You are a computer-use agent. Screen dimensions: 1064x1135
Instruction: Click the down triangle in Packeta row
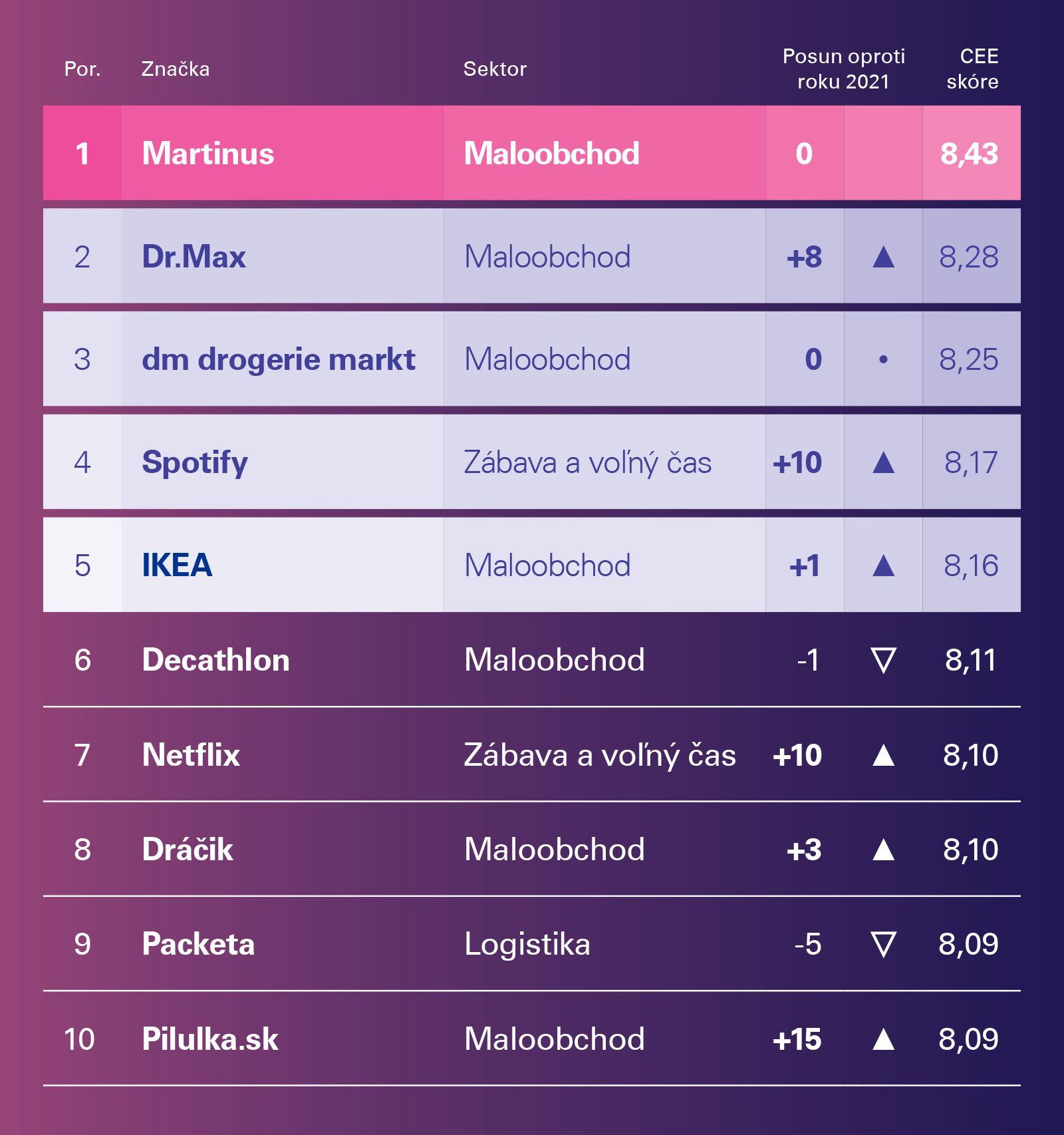883,944
